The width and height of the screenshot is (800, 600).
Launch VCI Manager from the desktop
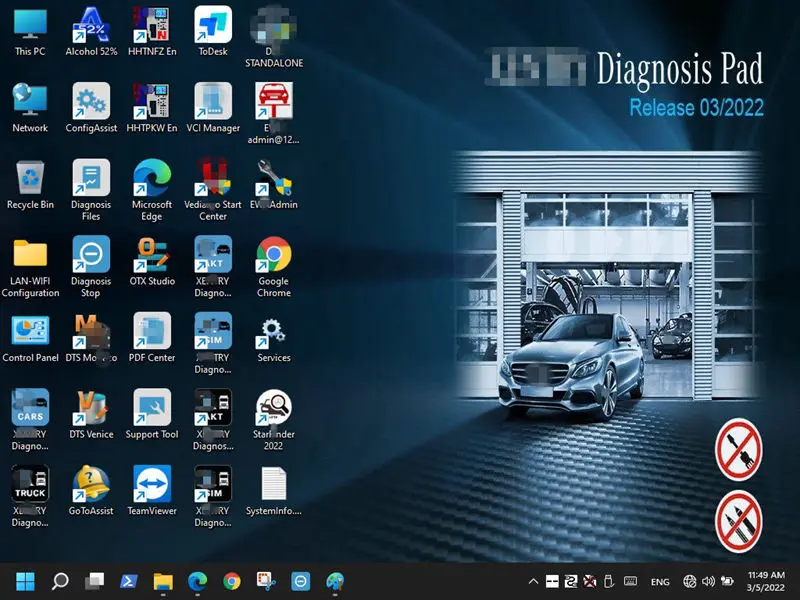[213, 102]
